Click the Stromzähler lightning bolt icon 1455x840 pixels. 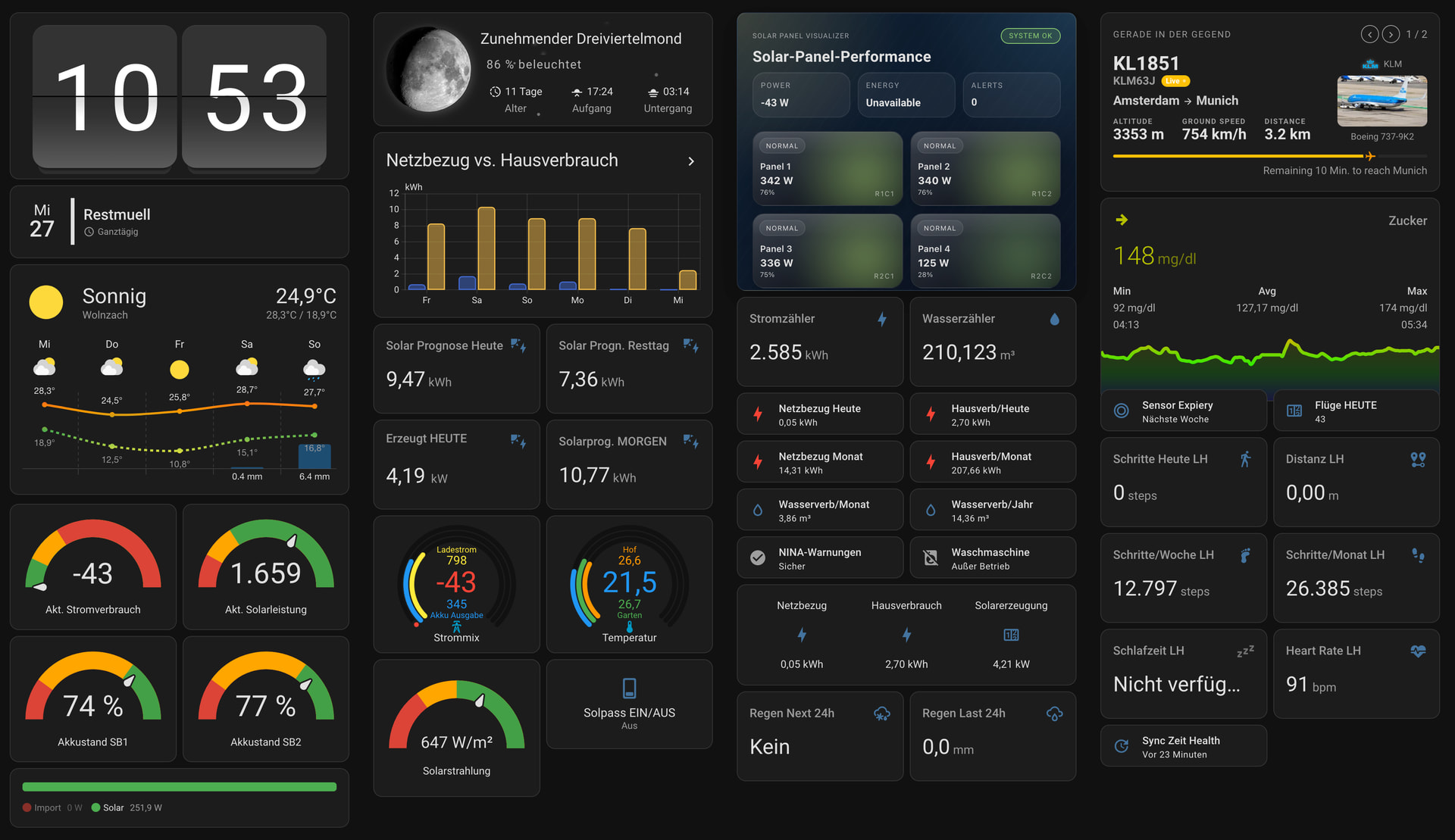pyautogui.click(x=882, y=319)
